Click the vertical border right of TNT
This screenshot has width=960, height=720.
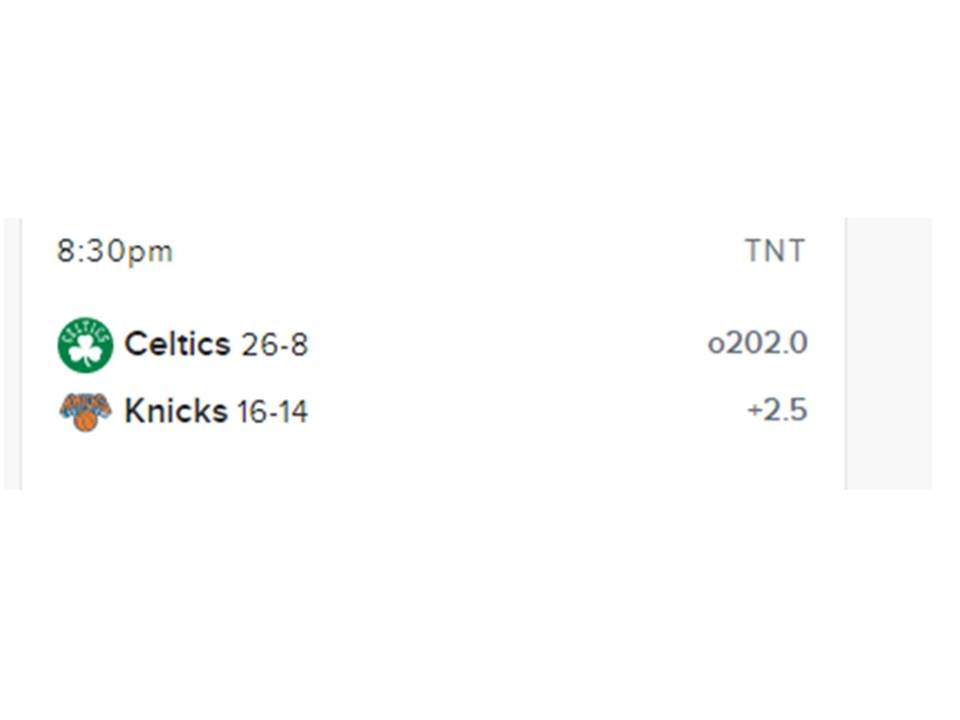coord(846,353)
